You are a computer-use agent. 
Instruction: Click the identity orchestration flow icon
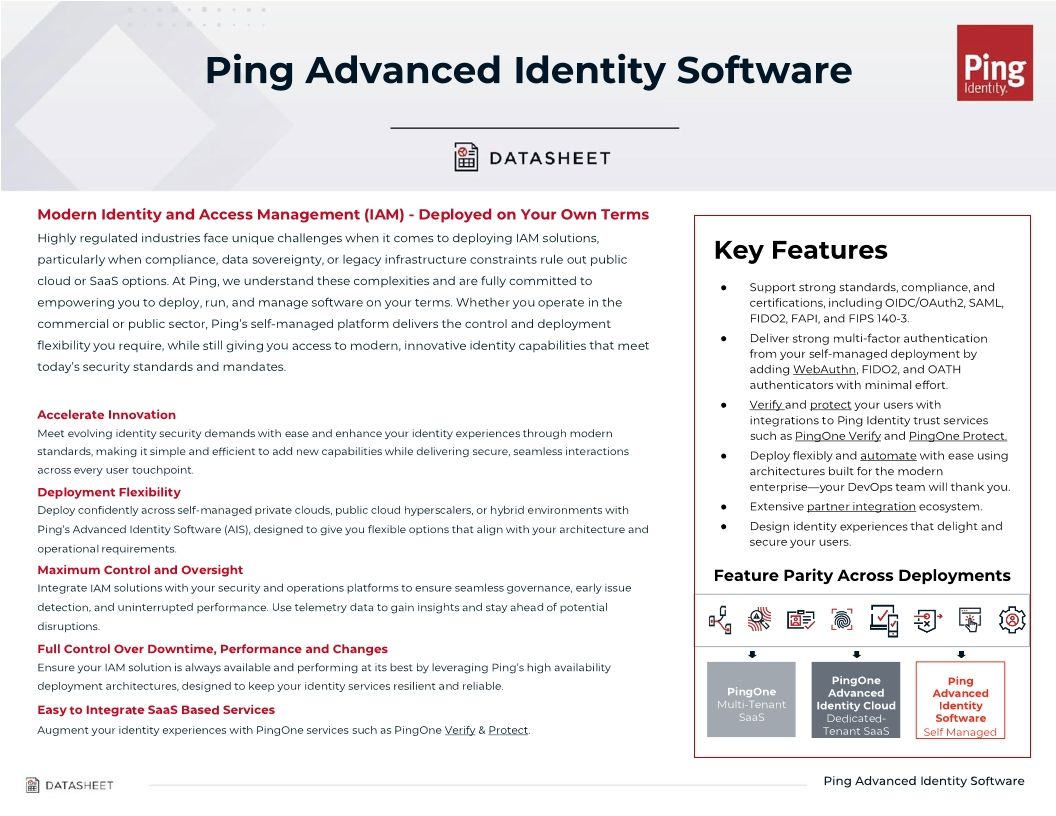720,620
